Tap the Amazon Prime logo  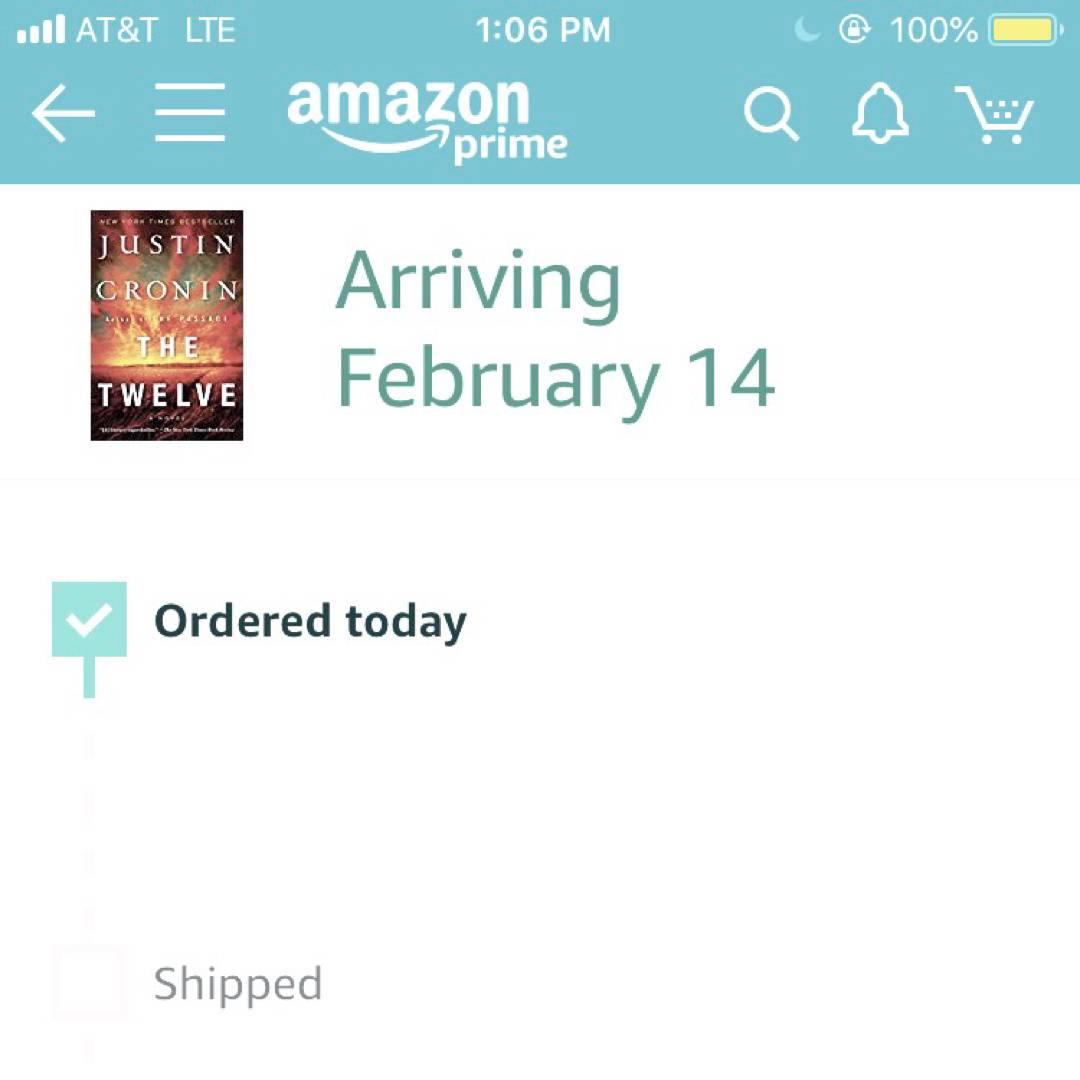click(427, 121)
